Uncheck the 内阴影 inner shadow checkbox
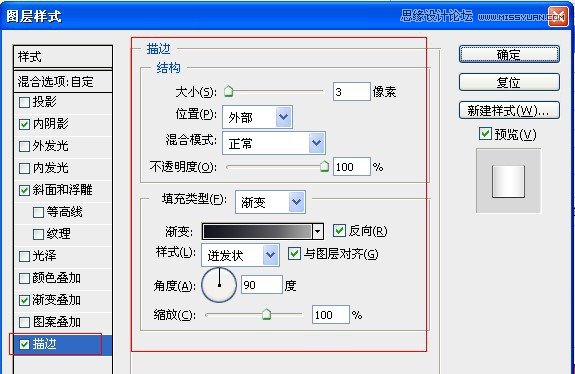 pos(24,124)
